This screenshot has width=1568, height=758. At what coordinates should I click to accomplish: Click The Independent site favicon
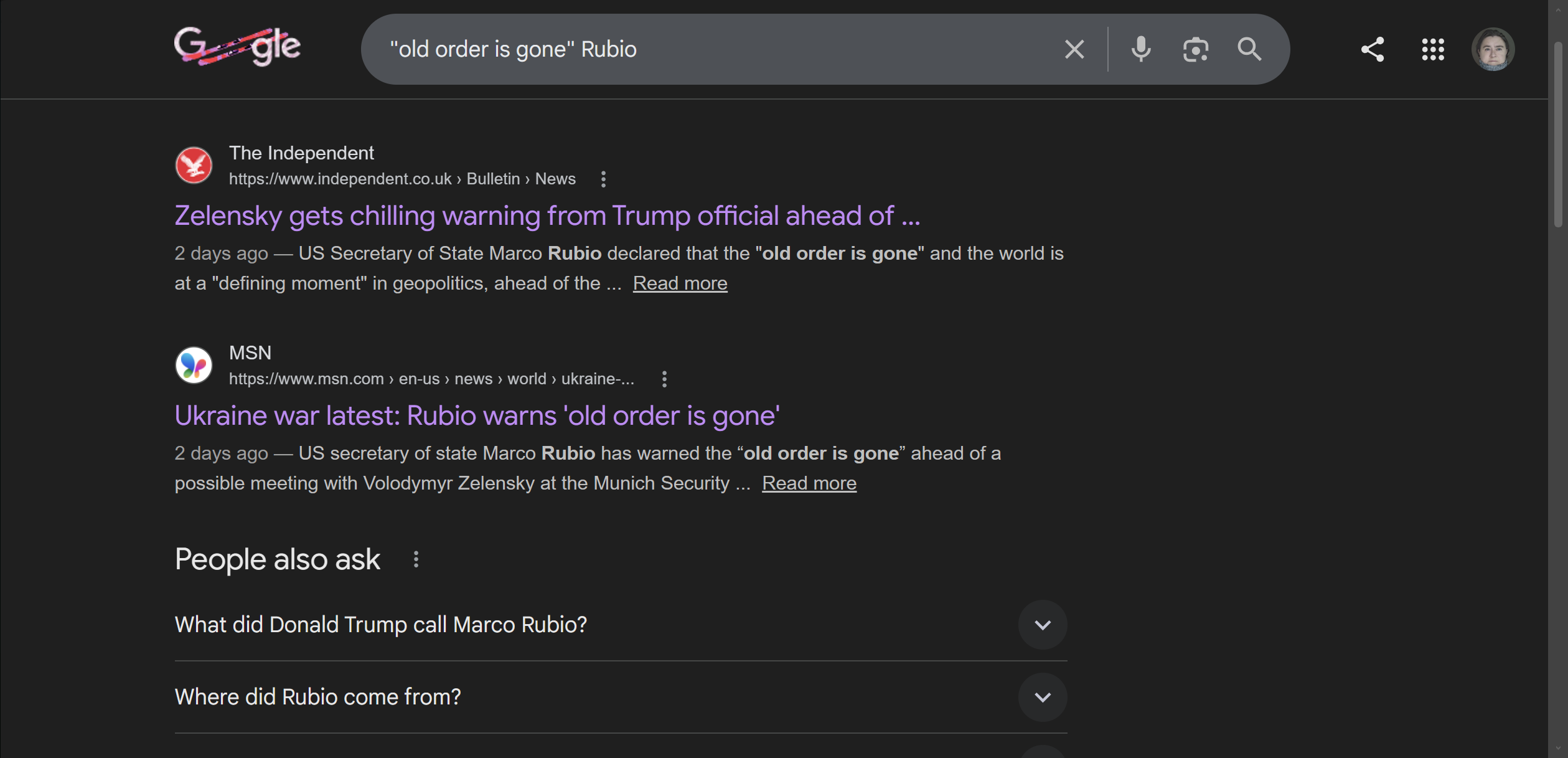click(x=194, y=166)
